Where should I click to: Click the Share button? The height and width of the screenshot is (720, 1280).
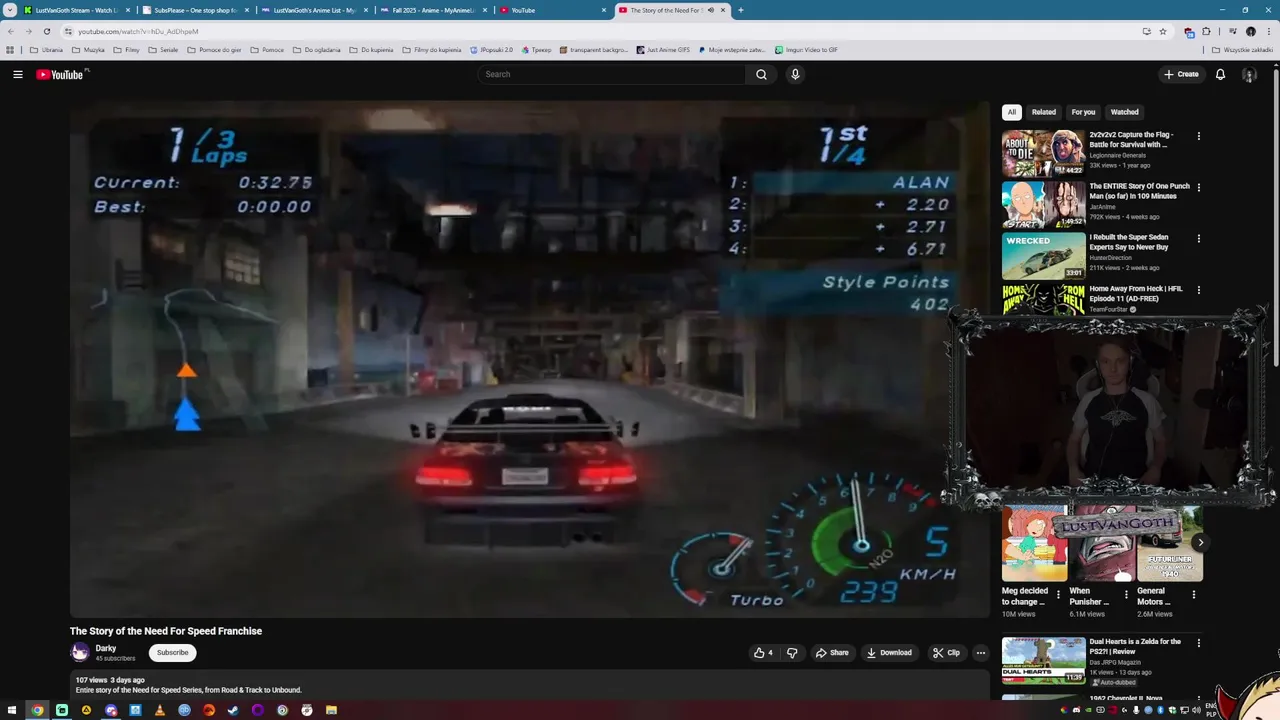(831, 653)
